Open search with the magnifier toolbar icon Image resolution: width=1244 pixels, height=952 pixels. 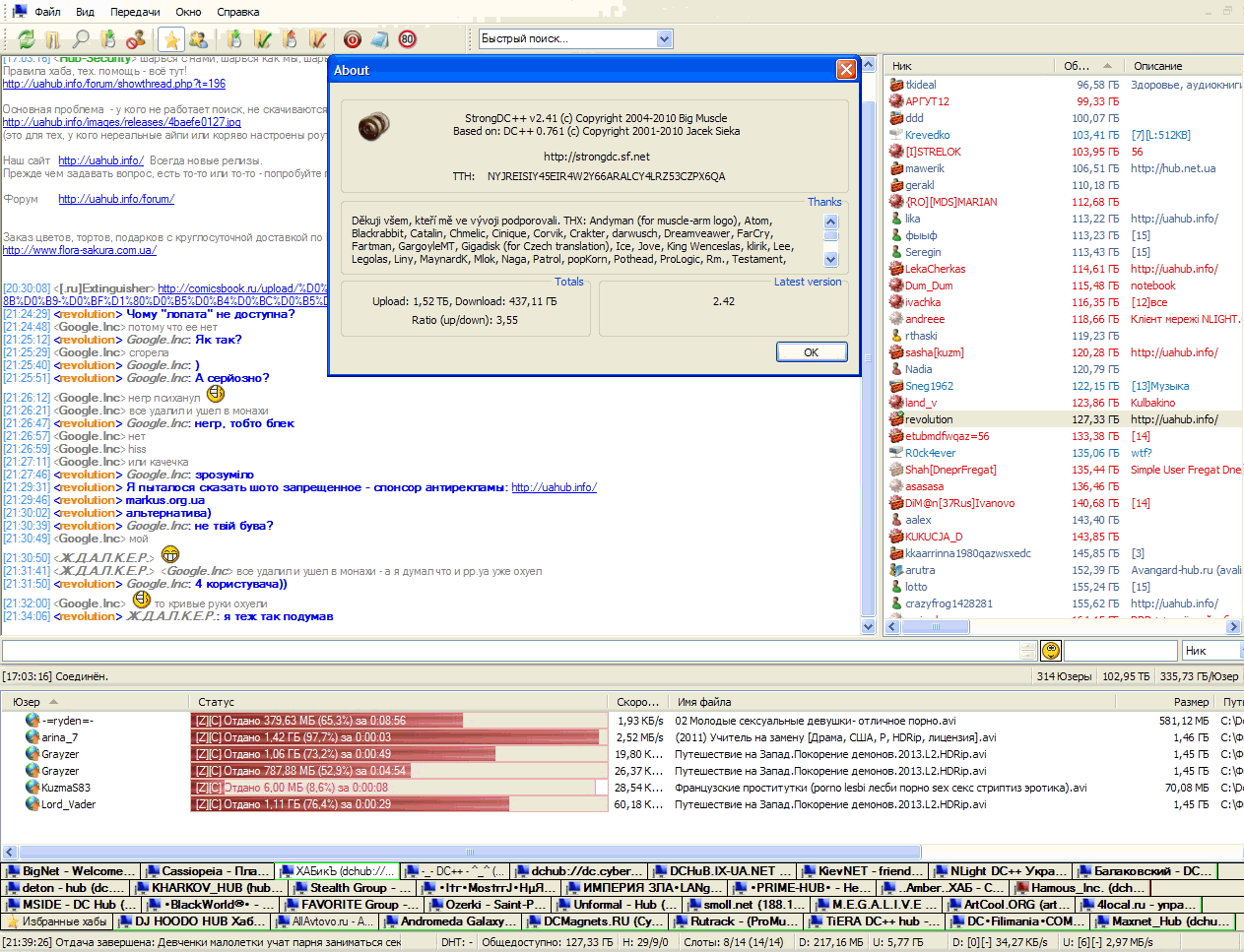[x=81, y=39]
